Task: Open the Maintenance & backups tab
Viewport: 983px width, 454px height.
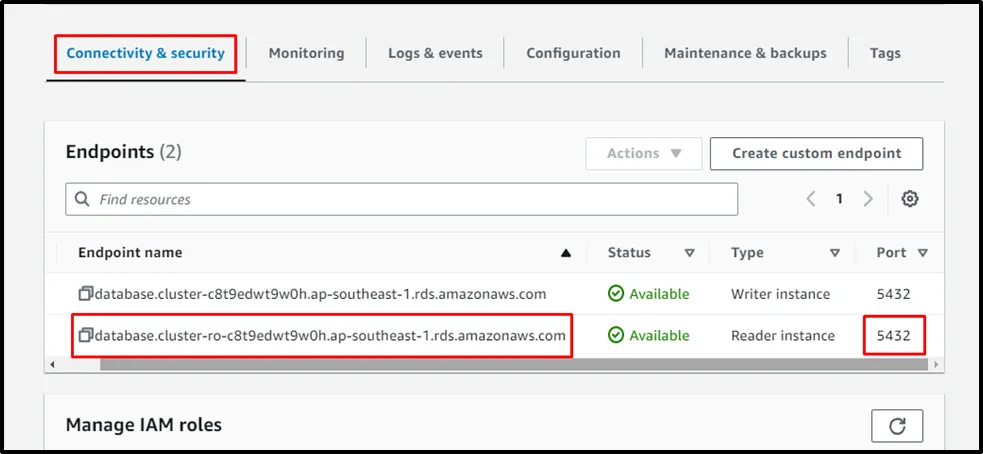Action: pos(745,53)
